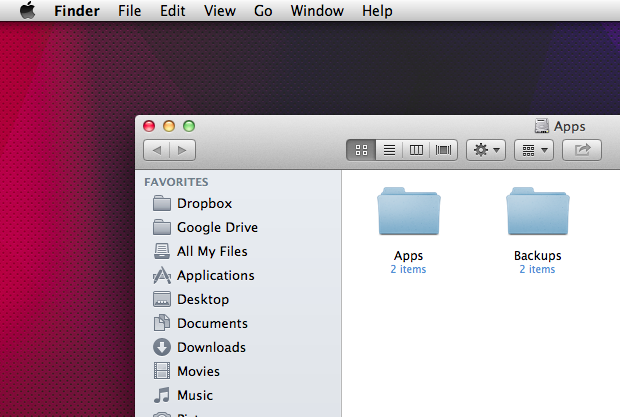Open the View menu

pos(220,11)
